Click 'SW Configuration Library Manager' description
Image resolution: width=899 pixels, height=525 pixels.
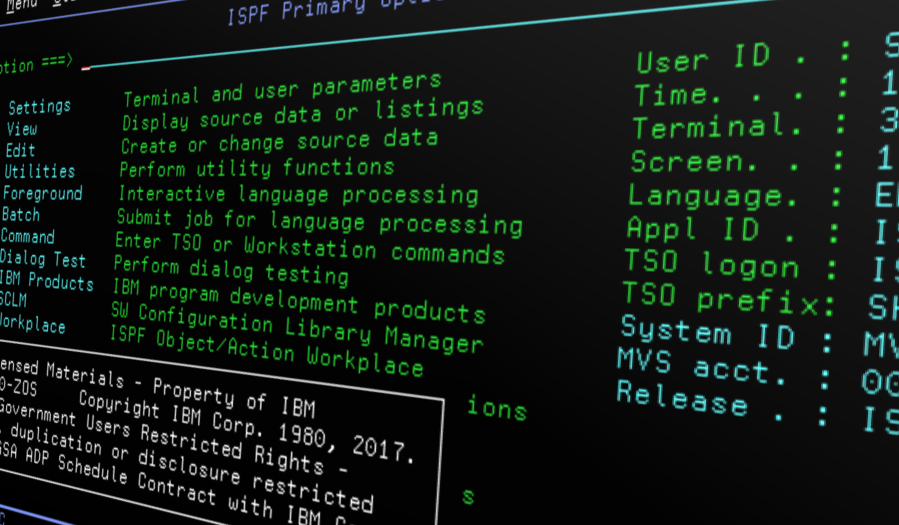[x=296, y=328]
